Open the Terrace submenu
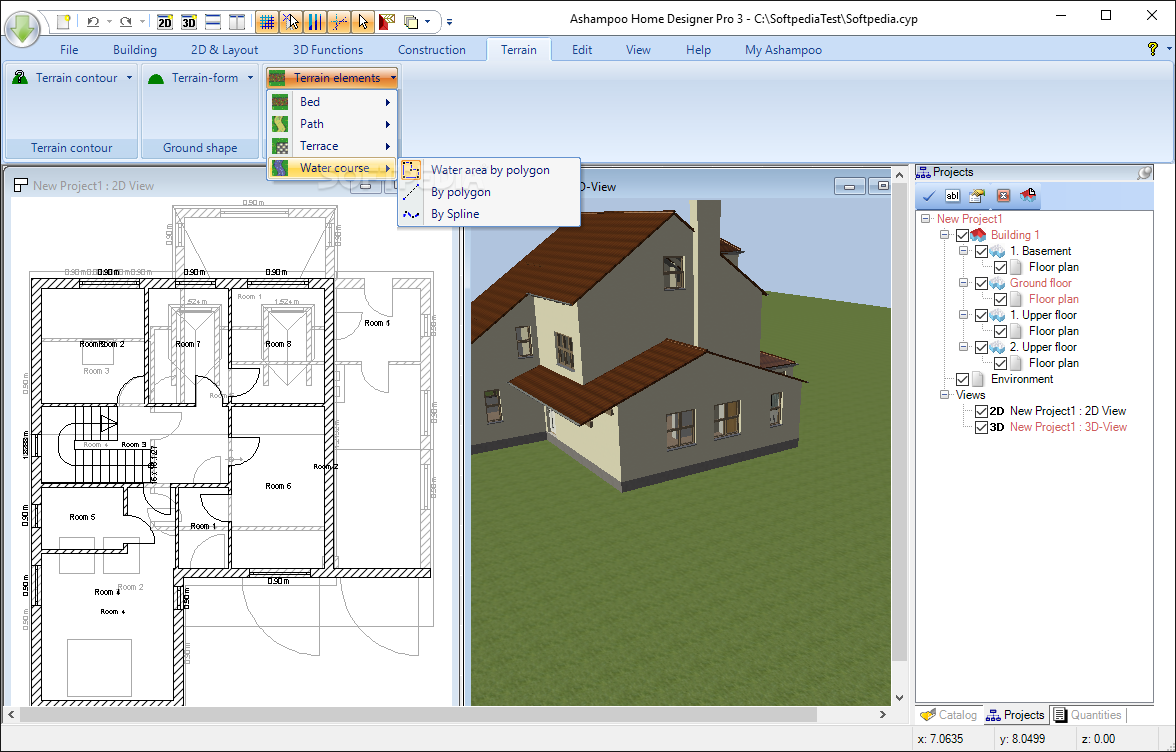 332,146
